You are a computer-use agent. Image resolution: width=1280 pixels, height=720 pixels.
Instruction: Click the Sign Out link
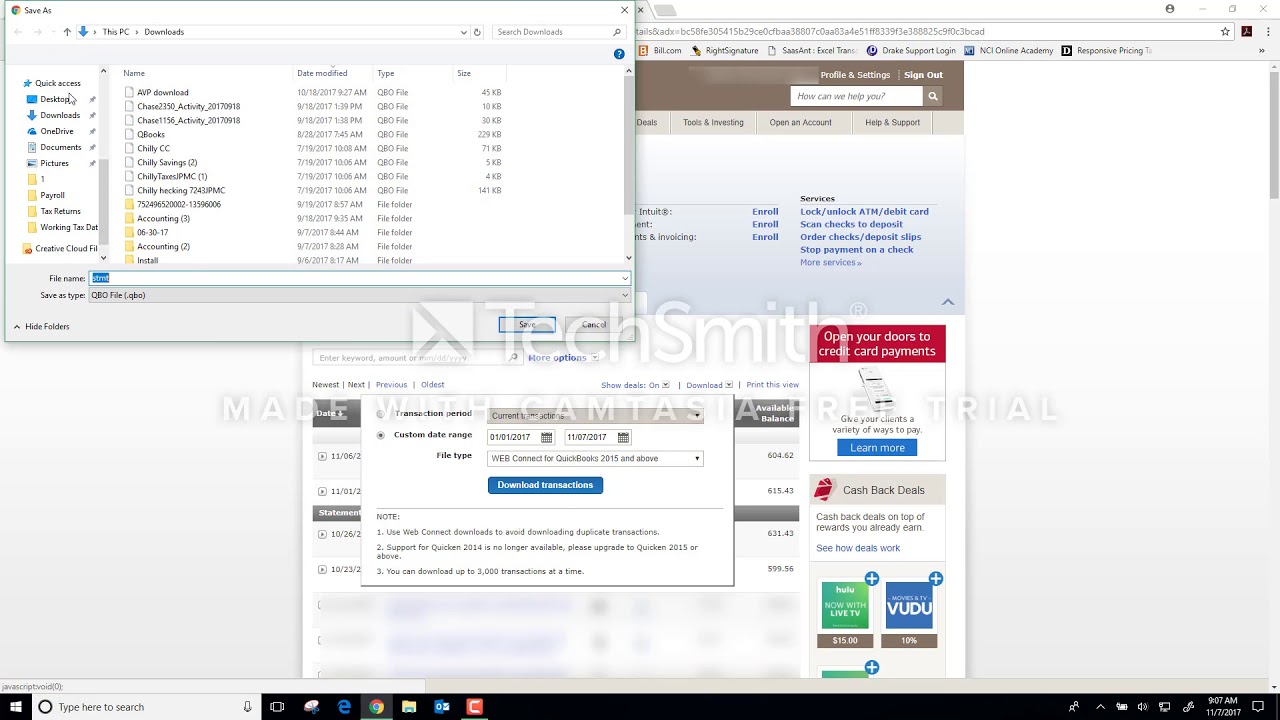click(x=922, y=74)
